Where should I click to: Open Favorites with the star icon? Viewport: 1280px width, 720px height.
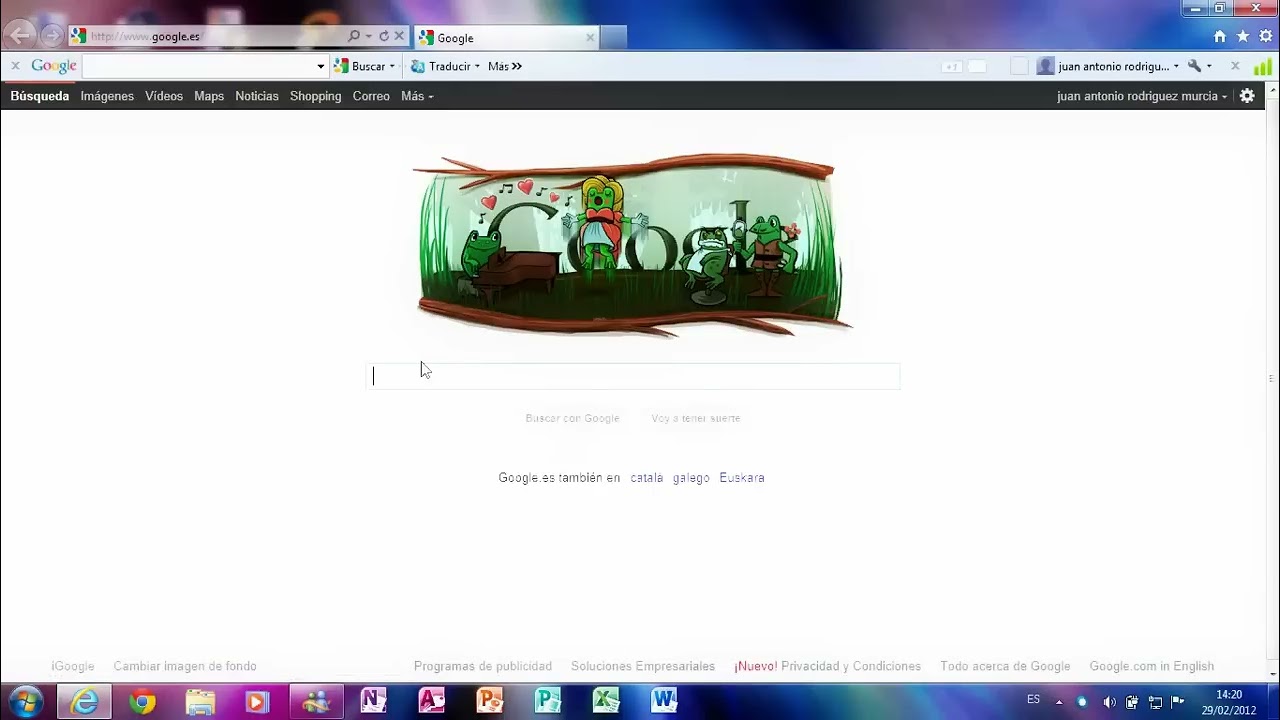tap(1243, 36)
